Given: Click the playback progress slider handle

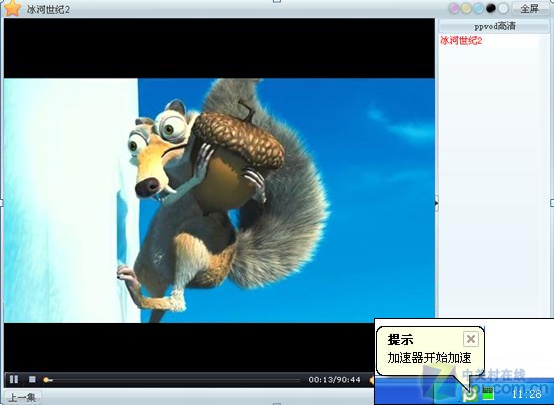Looking at the screenshot, I should (46, 380).
